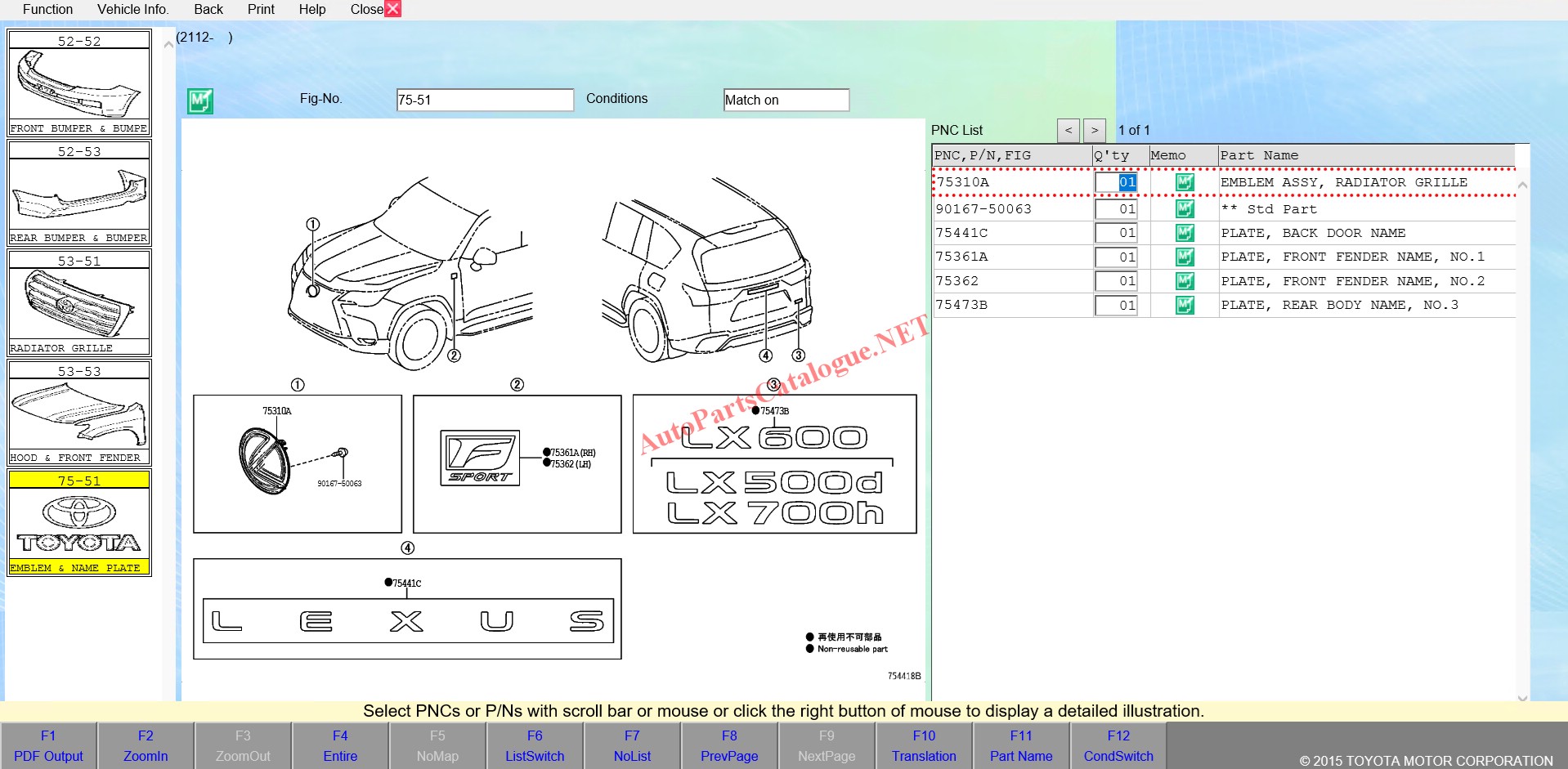Click memo icon in the 75361A row

tap(1184, 257)
